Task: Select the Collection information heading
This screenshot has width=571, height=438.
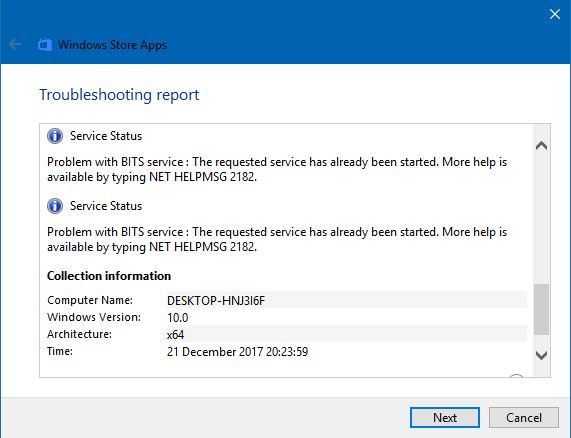Action: click(x=109, y=276)
